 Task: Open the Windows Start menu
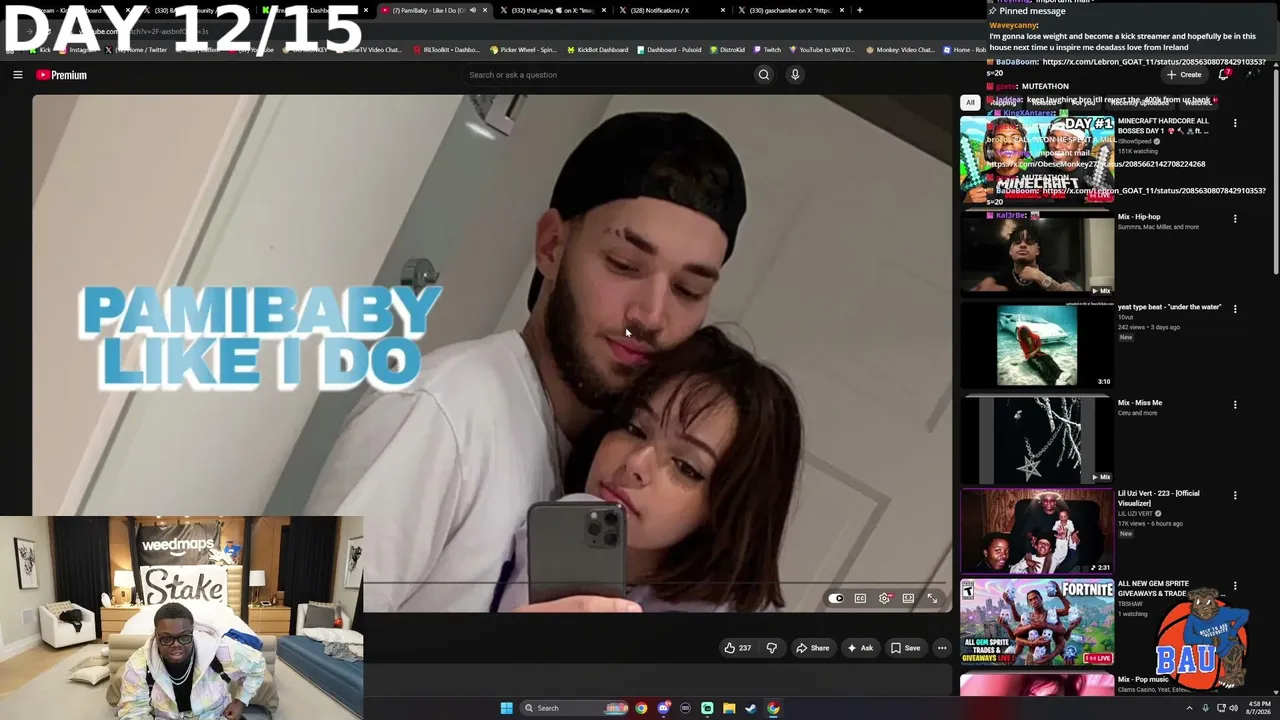(x=506, y=708)
